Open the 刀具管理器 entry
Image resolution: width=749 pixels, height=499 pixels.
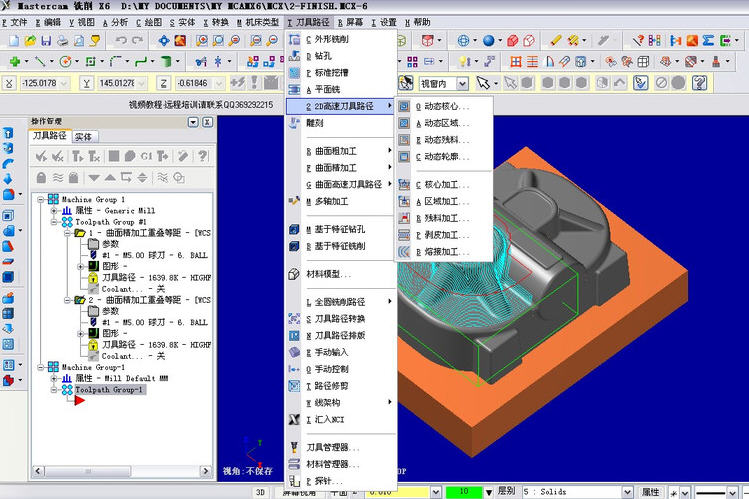(x=332, y=447)
